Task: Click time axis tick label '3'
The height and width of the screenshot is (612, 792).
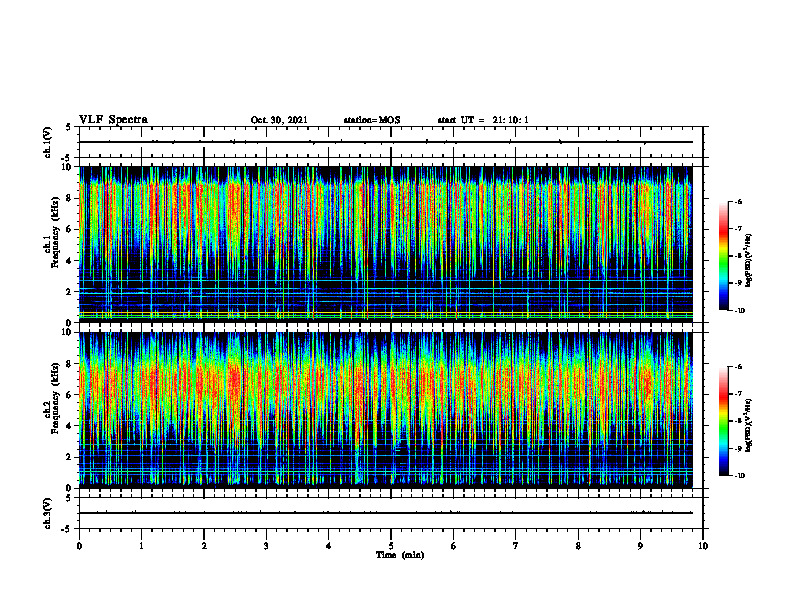Action: [x=266, y=546]
